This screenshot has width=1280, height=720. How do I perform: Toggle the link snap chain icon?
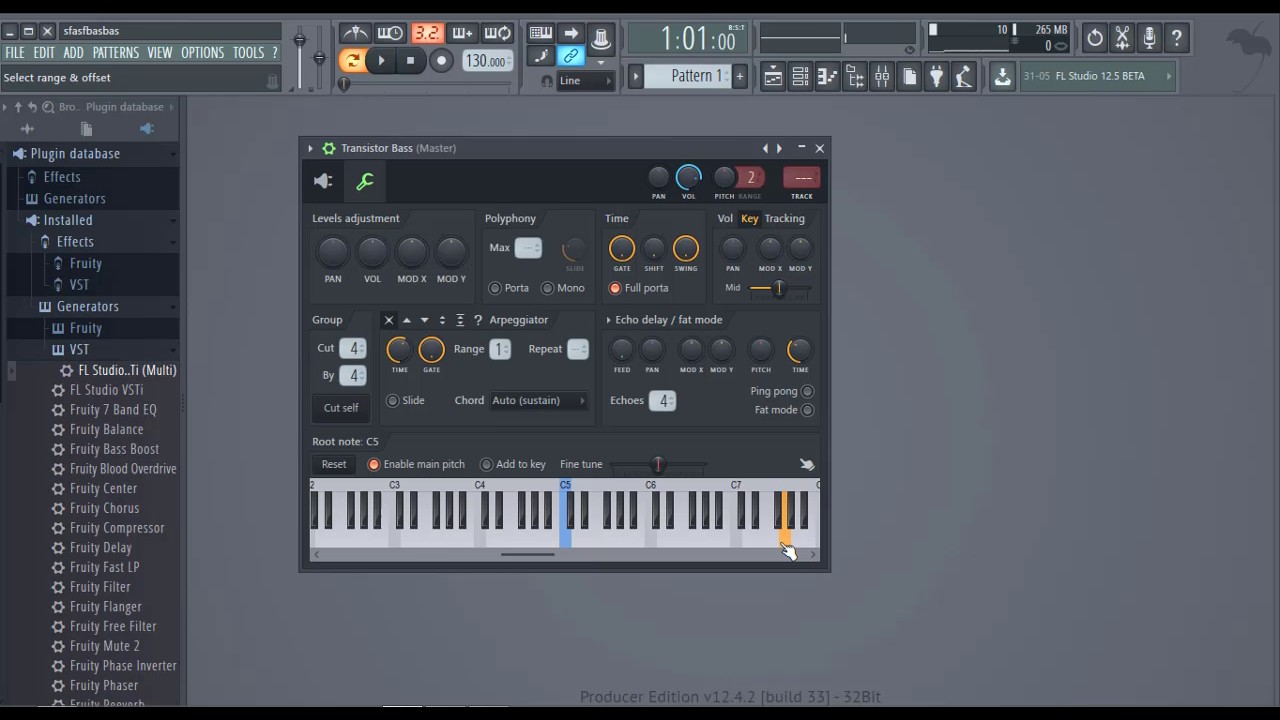point(571,56)
